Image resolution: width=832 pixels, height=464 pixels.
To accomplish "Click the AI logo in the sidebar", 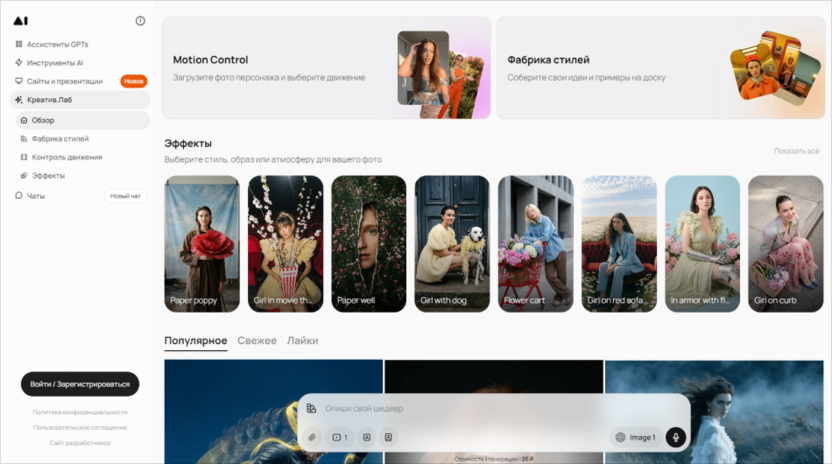I will point(21,21).
